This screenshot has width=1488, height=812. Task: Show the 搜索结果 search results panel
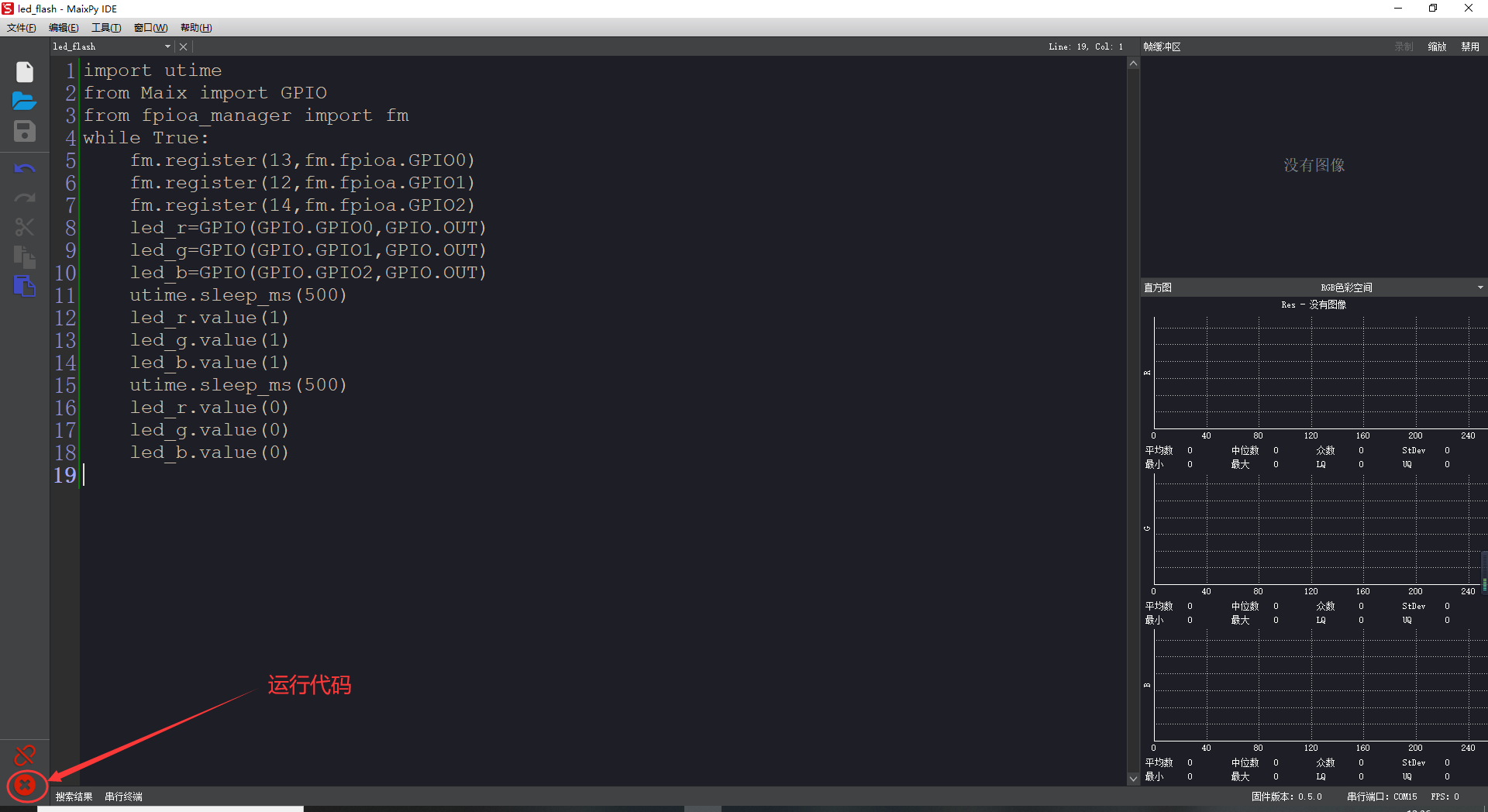[74, 797]
